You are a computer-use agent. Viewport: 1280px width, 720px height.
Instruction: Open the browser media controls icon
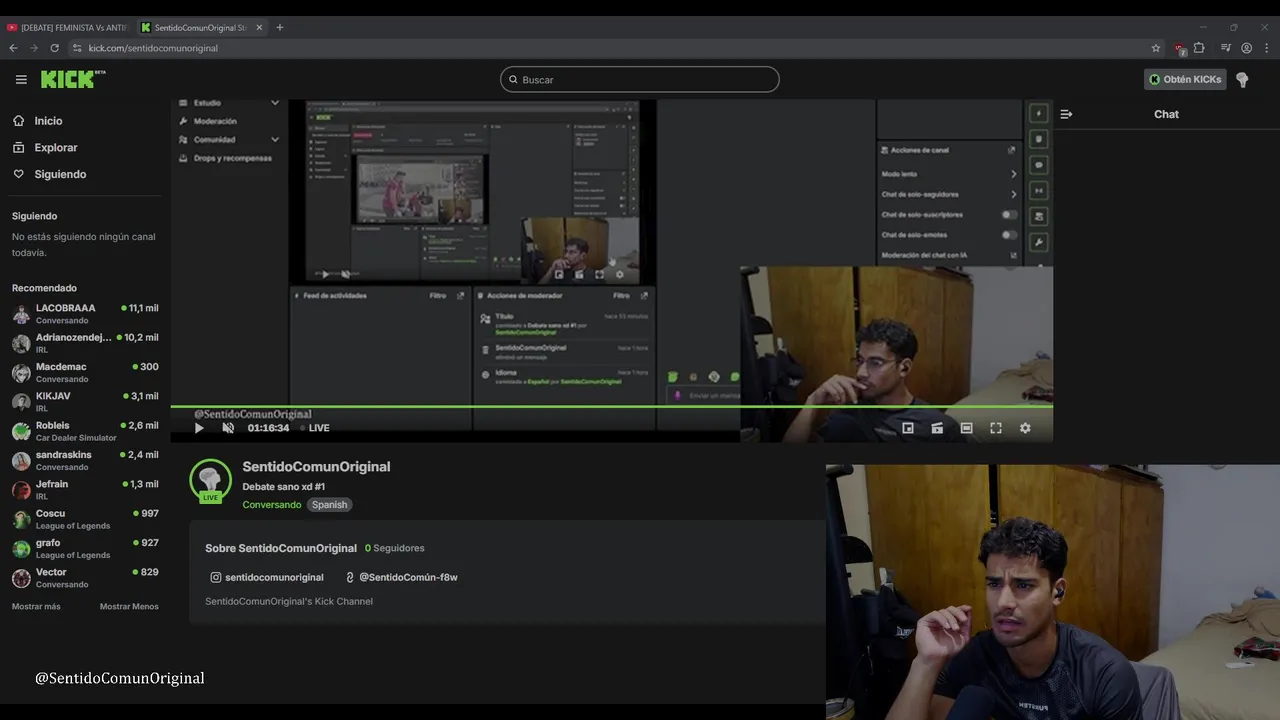point(1226,48)
